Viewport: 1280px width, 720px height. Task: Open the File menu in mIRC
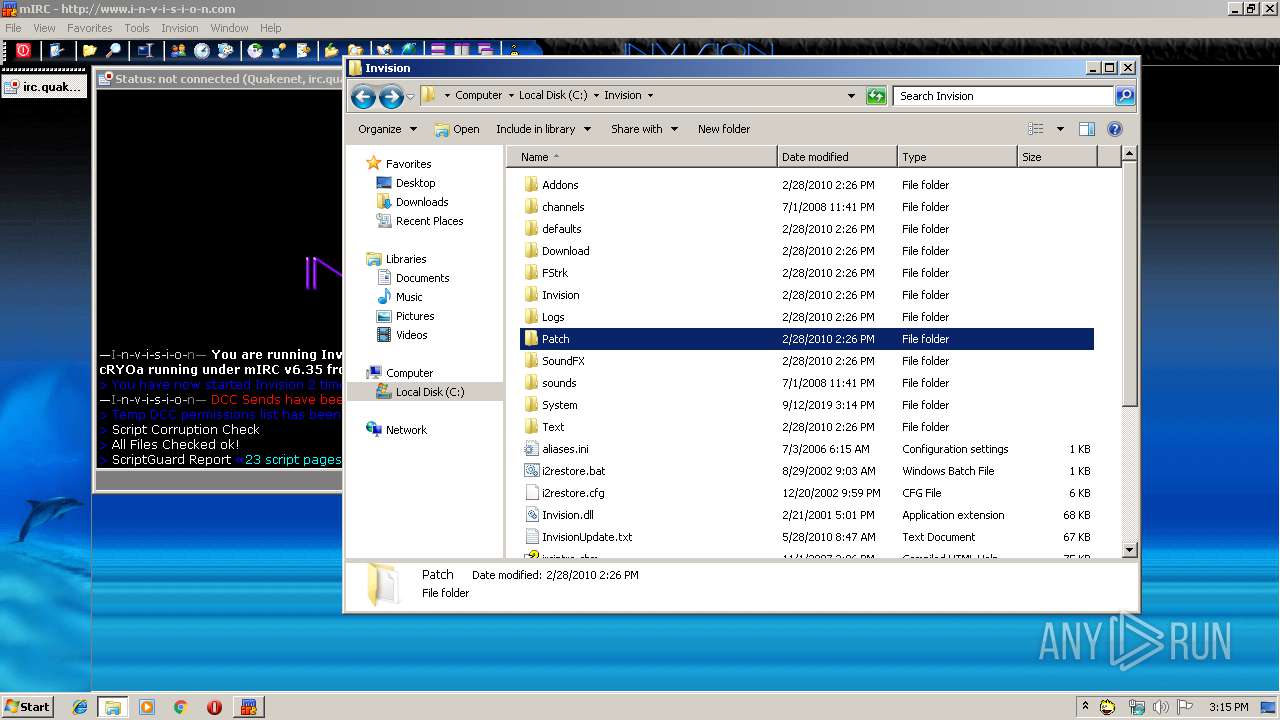pos(13,28)
